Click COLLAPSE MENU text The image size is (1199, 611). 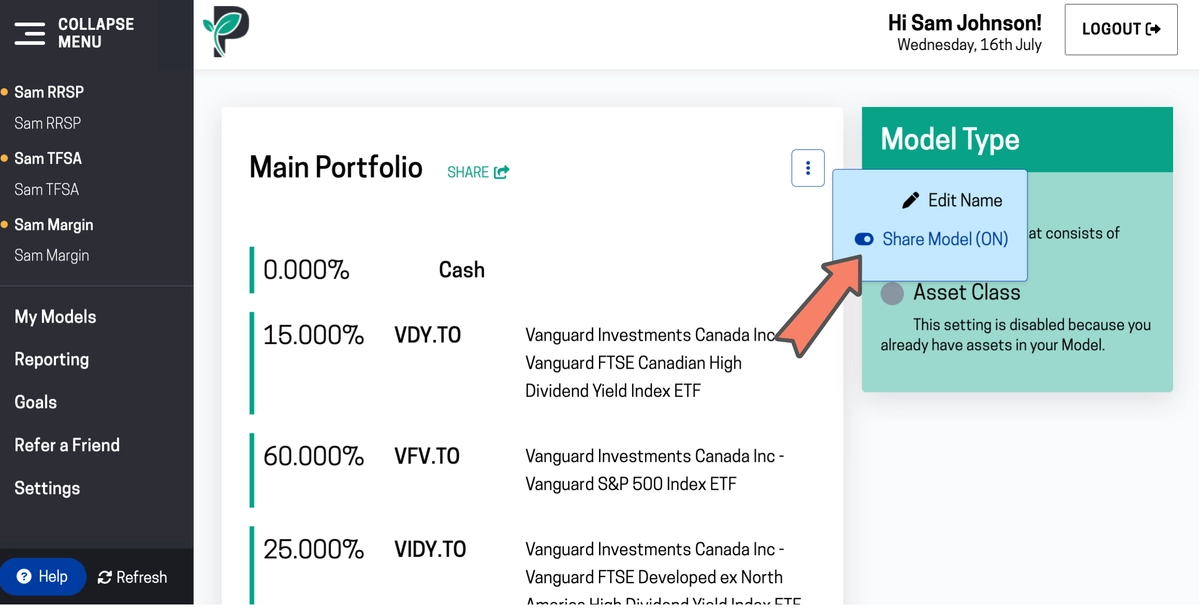tap(96, 33)
